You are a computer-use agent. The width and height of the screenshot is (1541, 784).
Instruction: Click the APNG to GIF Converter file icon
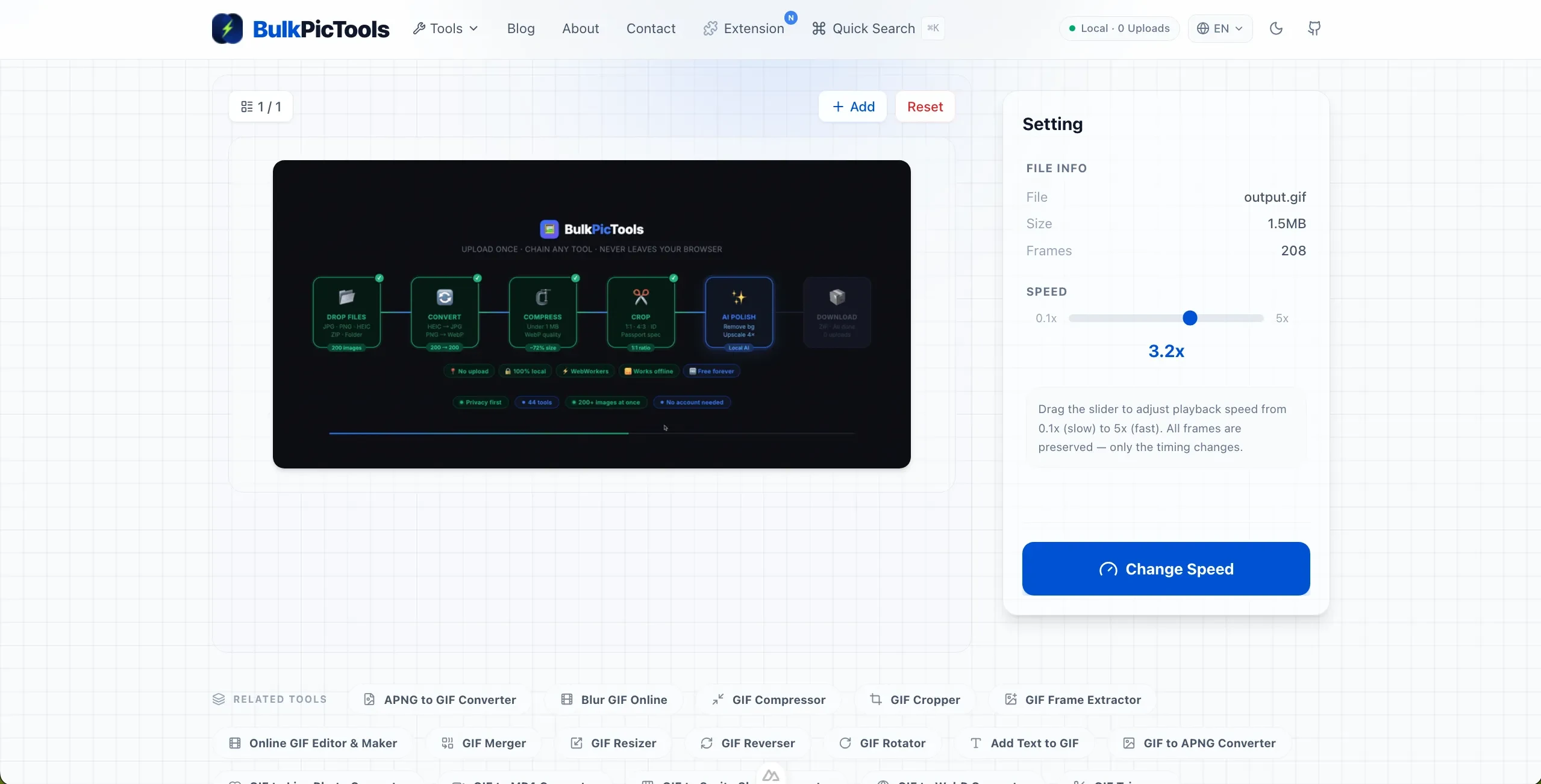(x=369, y=699)
